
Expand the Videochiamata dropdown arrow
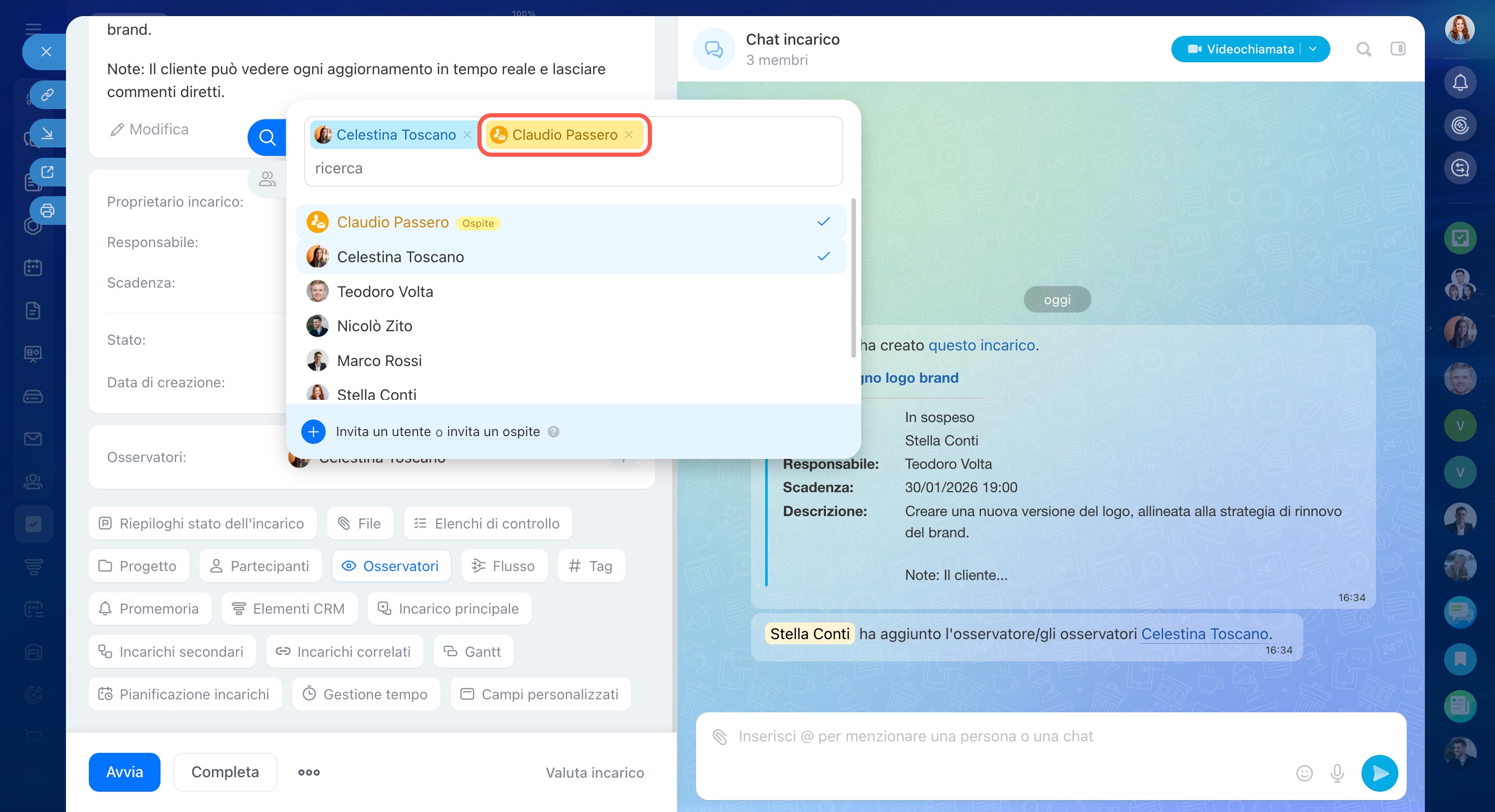(x=1313, y=49)
